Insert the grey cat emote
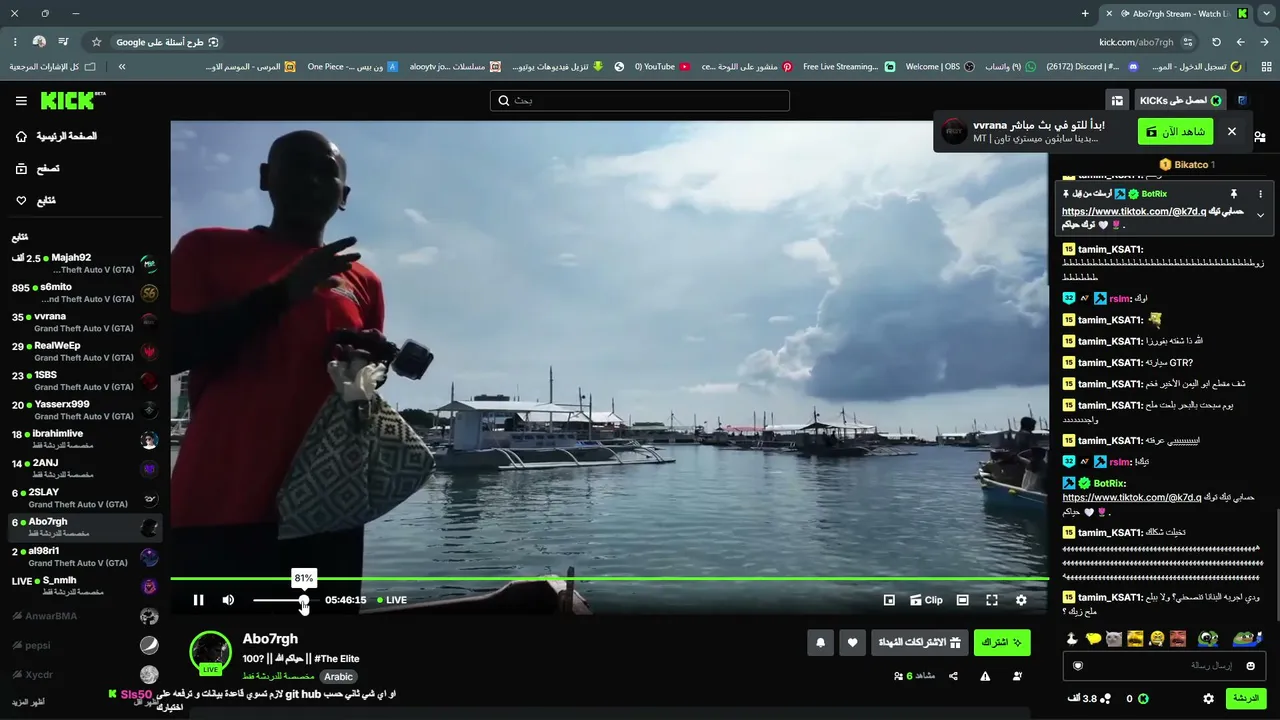This screenshot has width=1280, height=720. pyautogui.click(x=1114, y=638)
